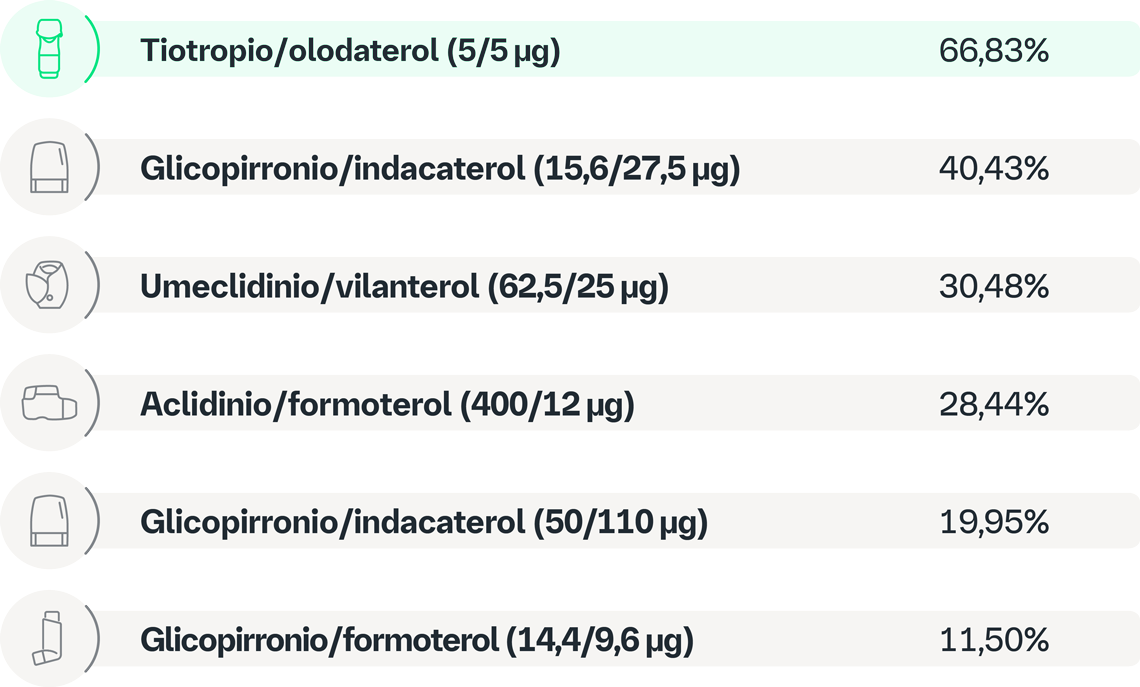This screenshot has width=1140, height=687.
Task: Click the (400/12 µg) dosage text
Action: pos(546,405)
